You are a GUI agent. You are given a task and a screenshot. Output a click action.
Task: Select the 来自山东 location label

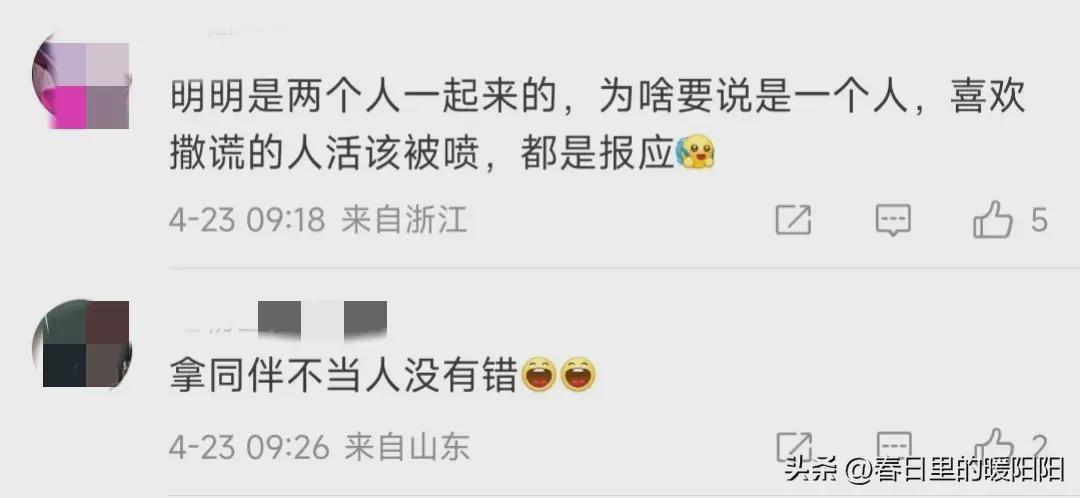coord(407,448)
